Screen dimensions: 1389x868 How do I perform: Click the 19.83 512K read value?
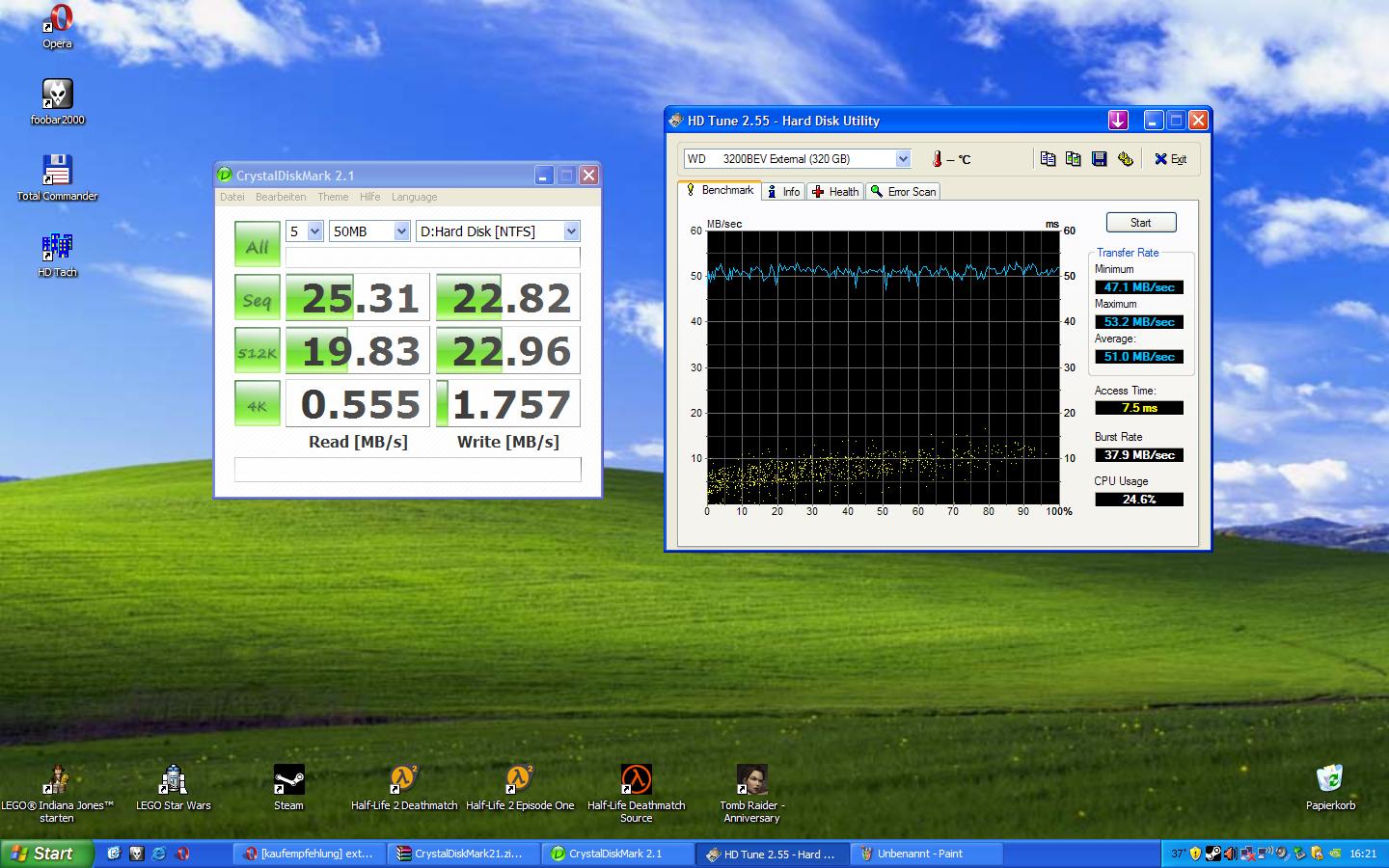[x=358, y=351]
